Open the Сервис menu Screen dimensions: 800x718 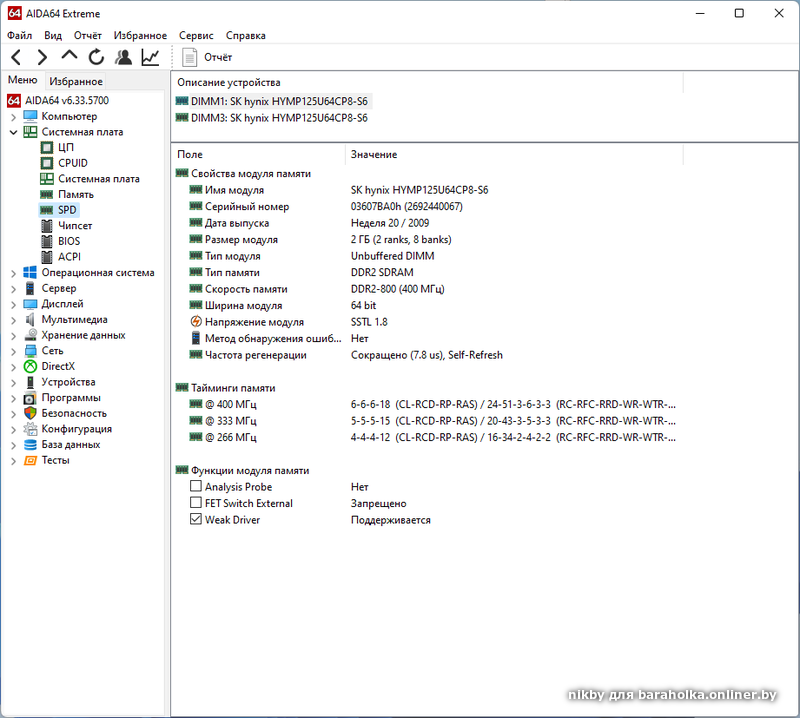pyautogui.click(x=196, y=35)
